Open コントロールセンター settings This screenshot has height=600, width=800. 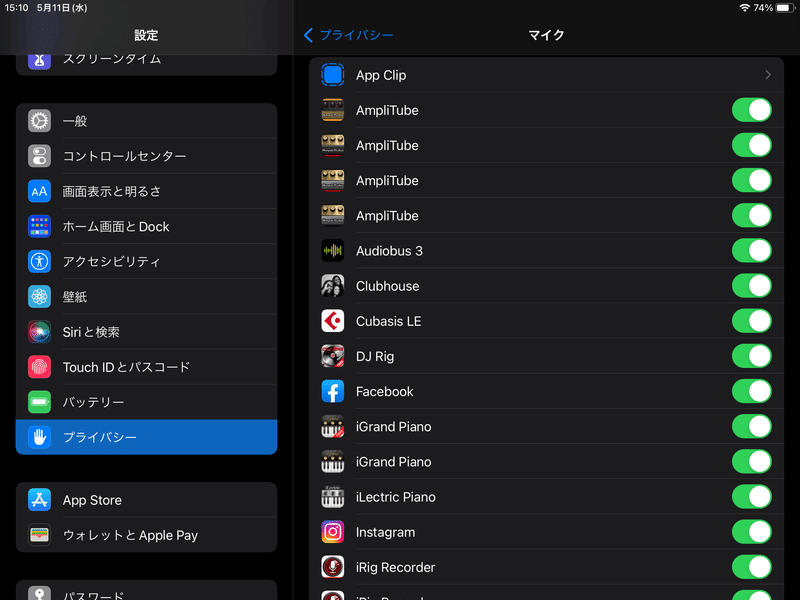(x=146, y=156)
